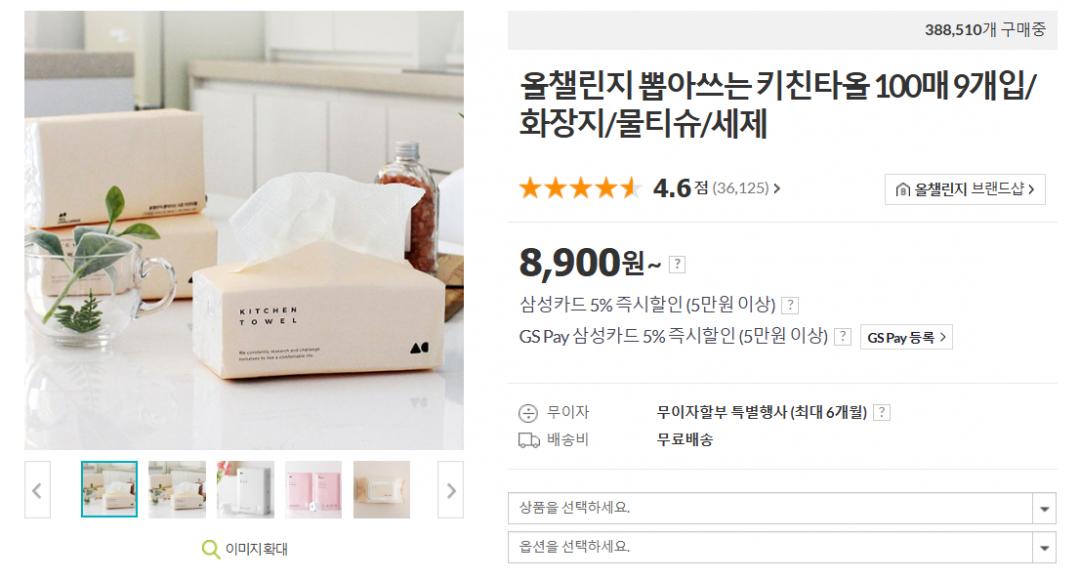
Task: Click the 무이자 installment icon
Action: [x=527, y=413]
